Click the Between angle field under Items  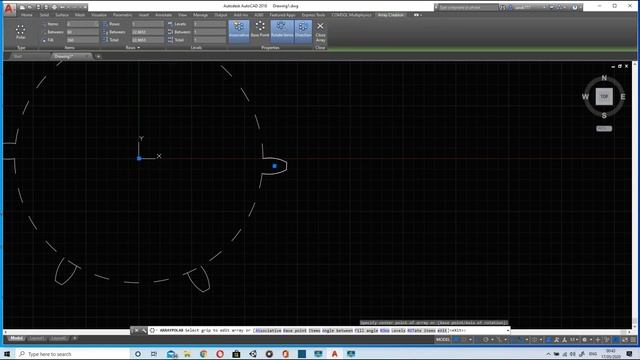(82, 32)
